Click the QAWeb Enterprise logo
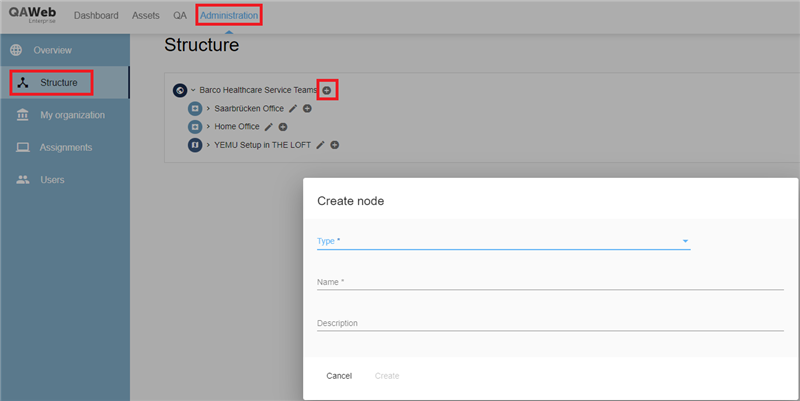 tap(32, 15)
